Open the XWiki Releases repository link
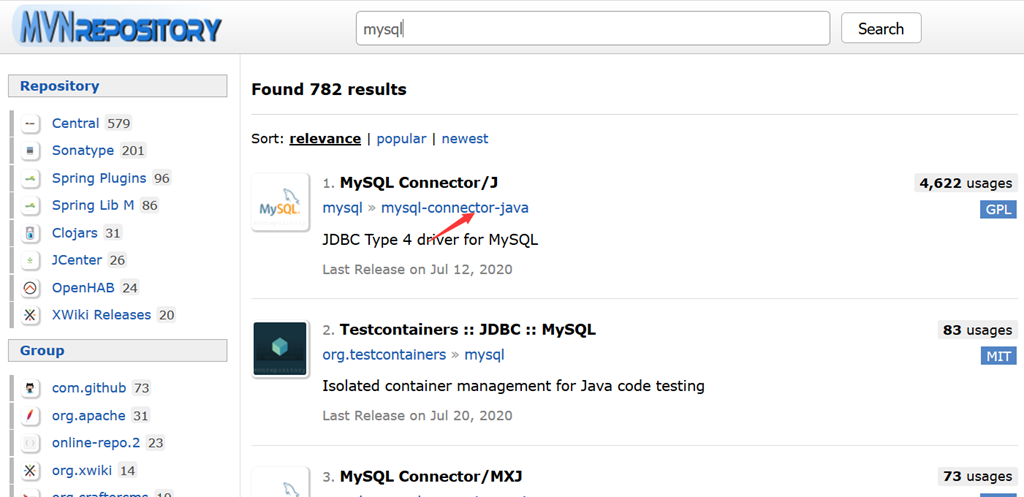 tap(101, 315)
